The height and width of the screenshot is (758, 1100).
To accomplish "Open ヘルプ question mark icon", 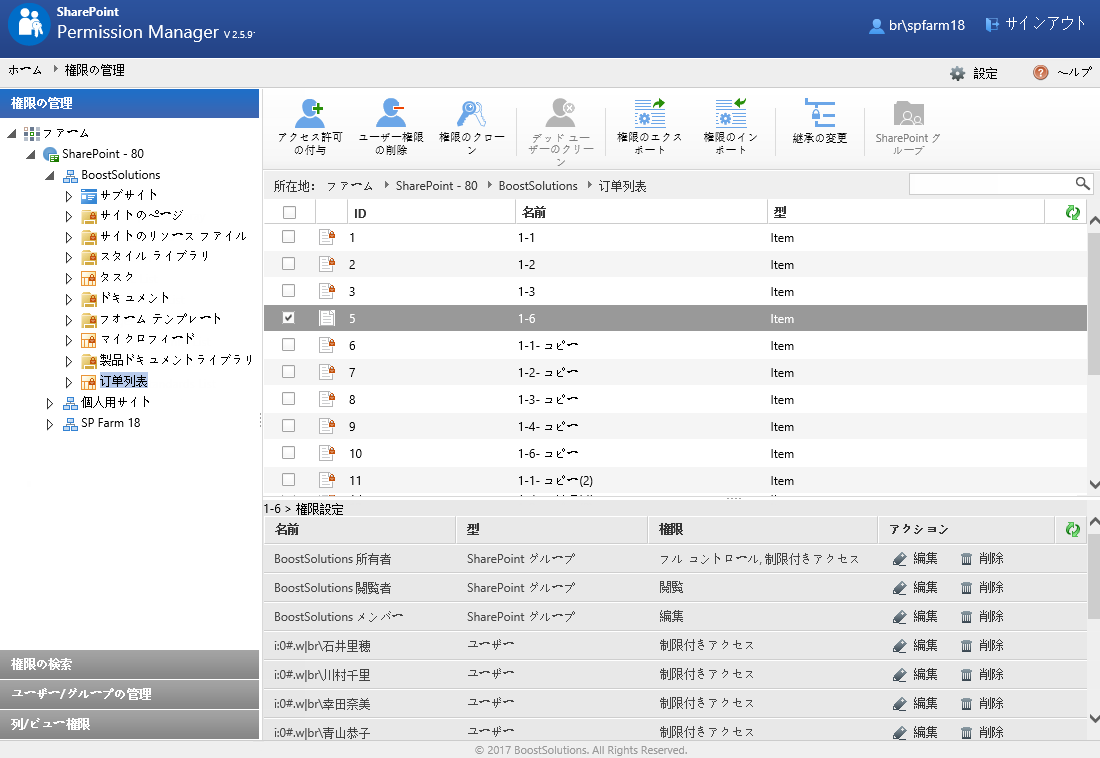I will point(1041,72).
